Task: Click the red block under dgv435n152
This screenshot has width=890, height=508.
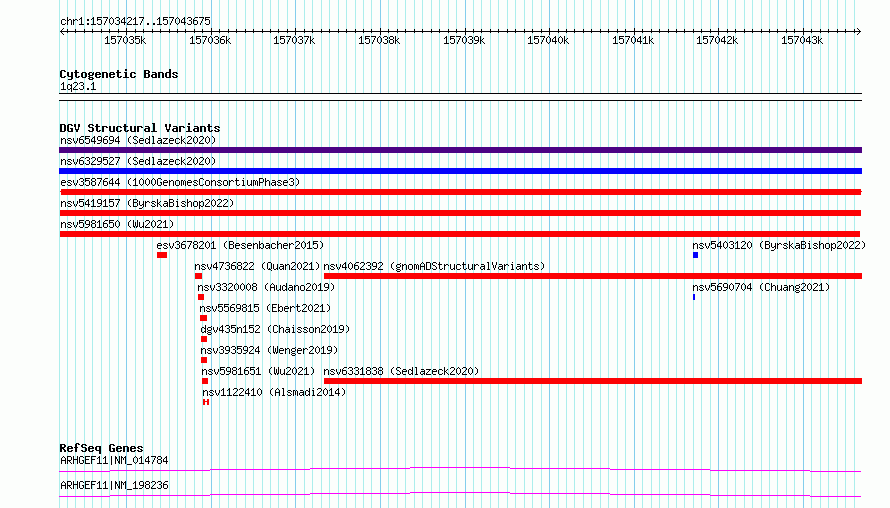Action: coord(204,339)
